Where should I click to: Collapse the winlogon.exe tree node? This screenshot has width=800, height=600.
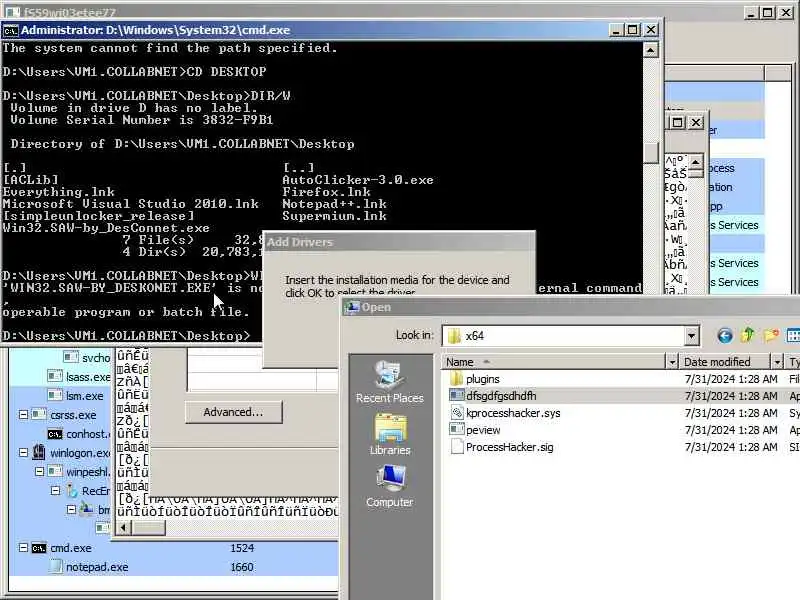(x=23, y=453)
